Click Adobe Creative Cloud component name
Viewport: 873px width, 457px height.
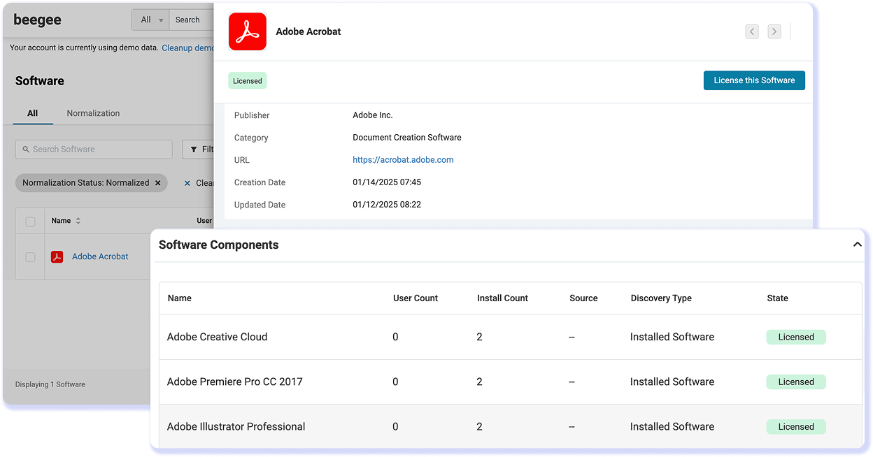217,337
